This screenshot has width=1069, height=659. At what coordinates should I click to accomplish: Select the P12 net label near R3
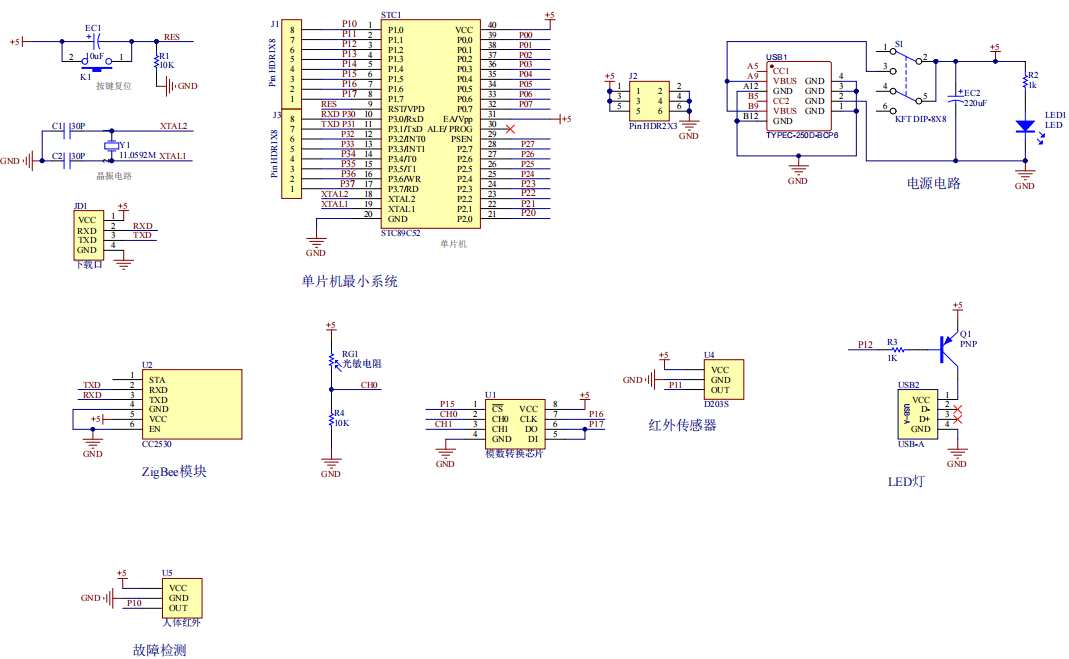[x=865, y=345]
